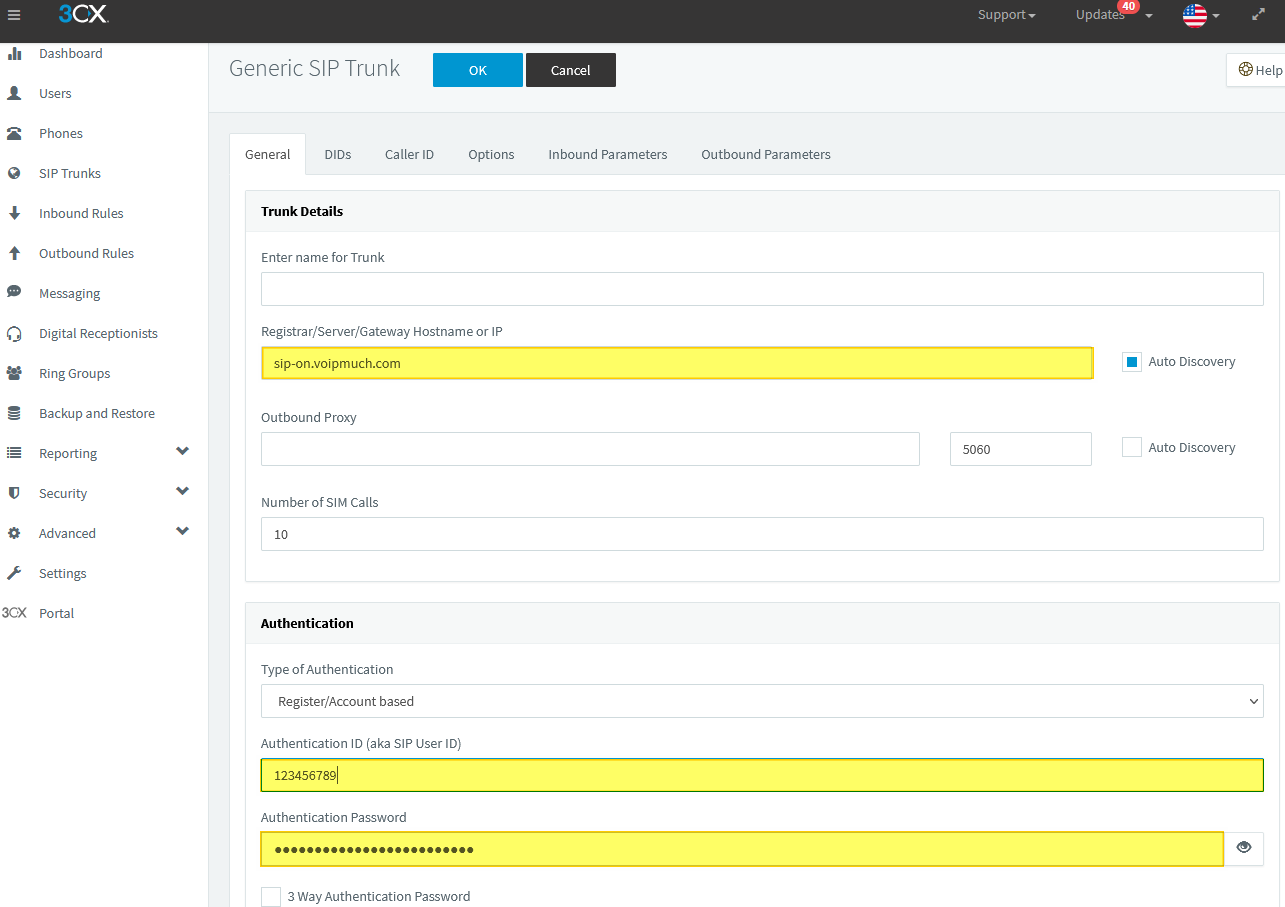Open Digital Receptionists via headset icon
This screenshot has height=907, width=1285.
tap(15, 334)
